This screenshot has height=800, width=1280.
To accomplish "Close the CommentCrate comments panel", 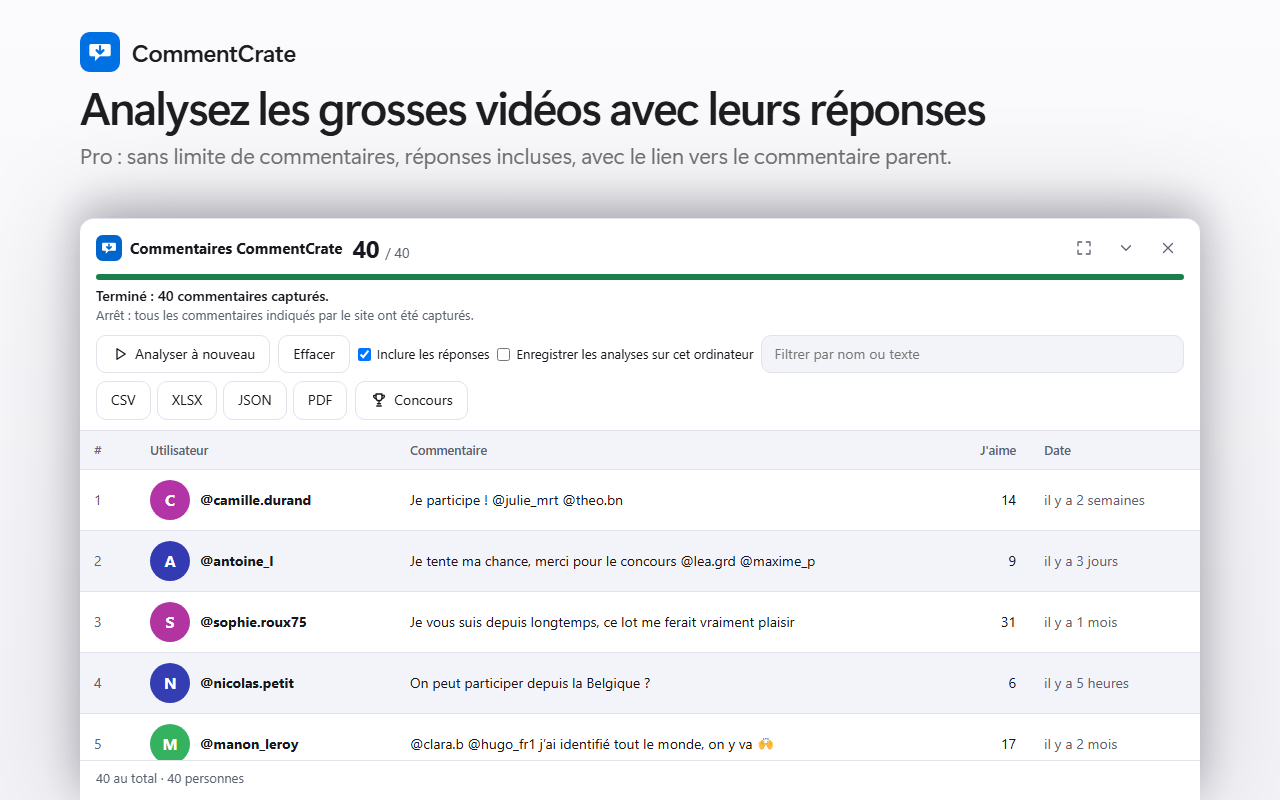I will click(x=1168, y=248).
